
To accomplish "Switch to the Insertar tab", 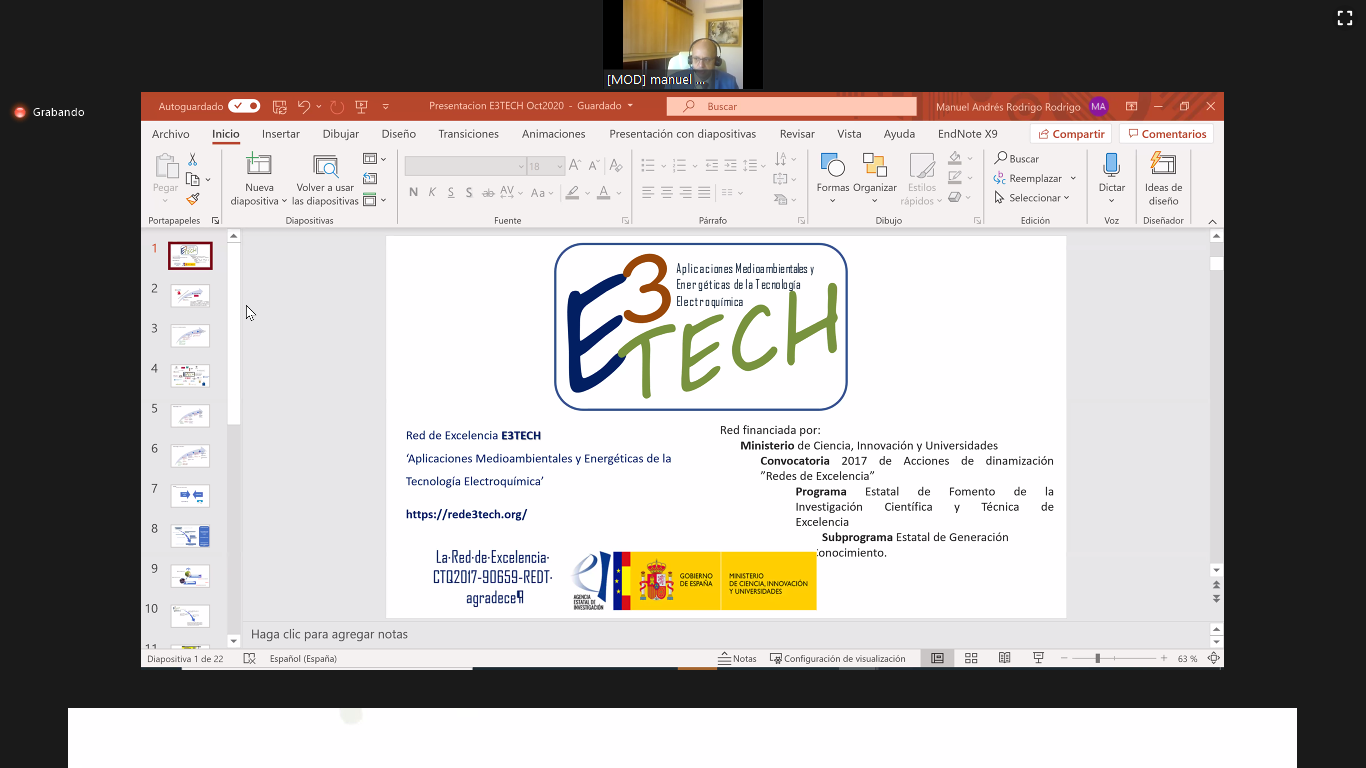I will point(280,134).
